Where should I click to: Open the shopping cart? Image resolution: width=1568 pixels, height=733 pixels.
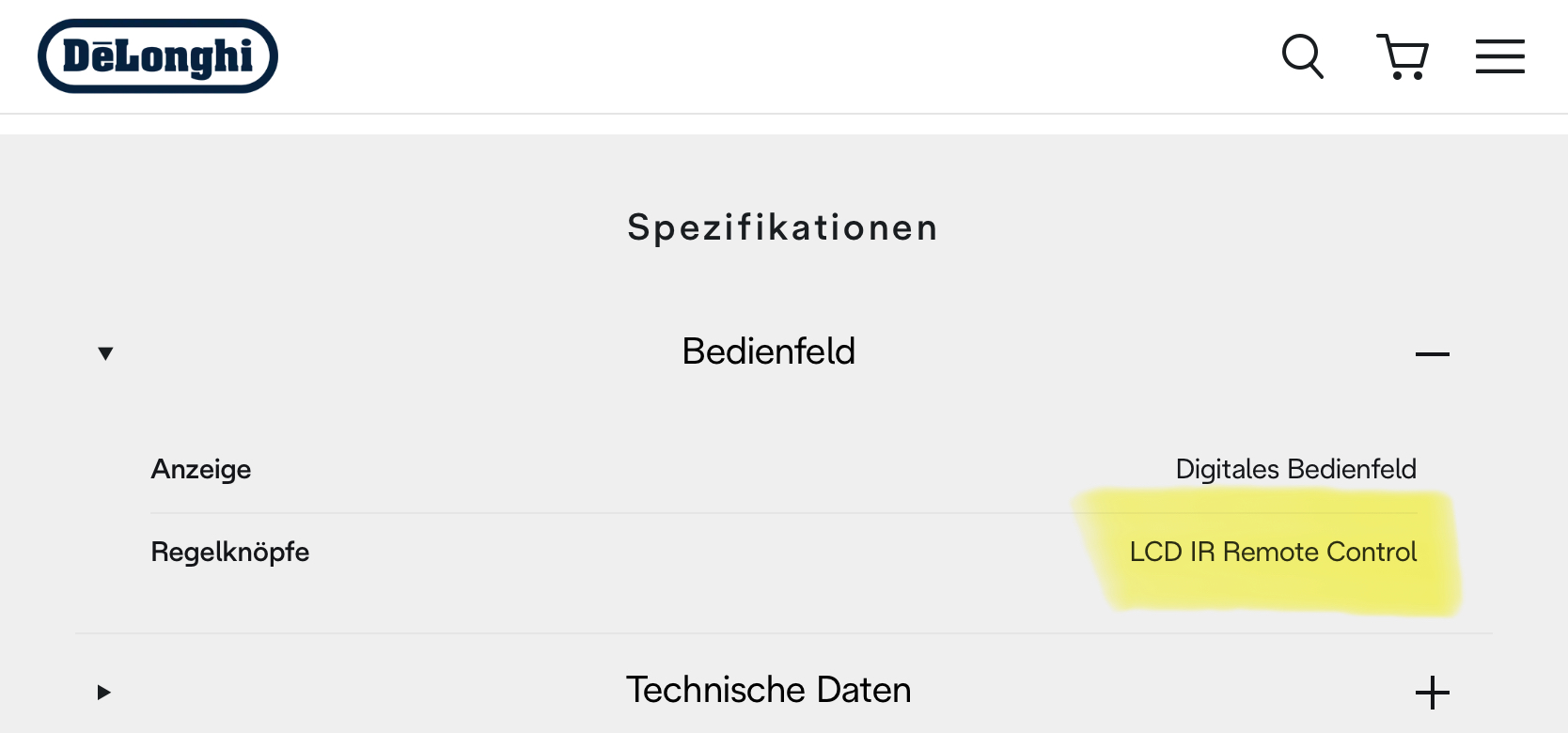tap(1403, 56)
